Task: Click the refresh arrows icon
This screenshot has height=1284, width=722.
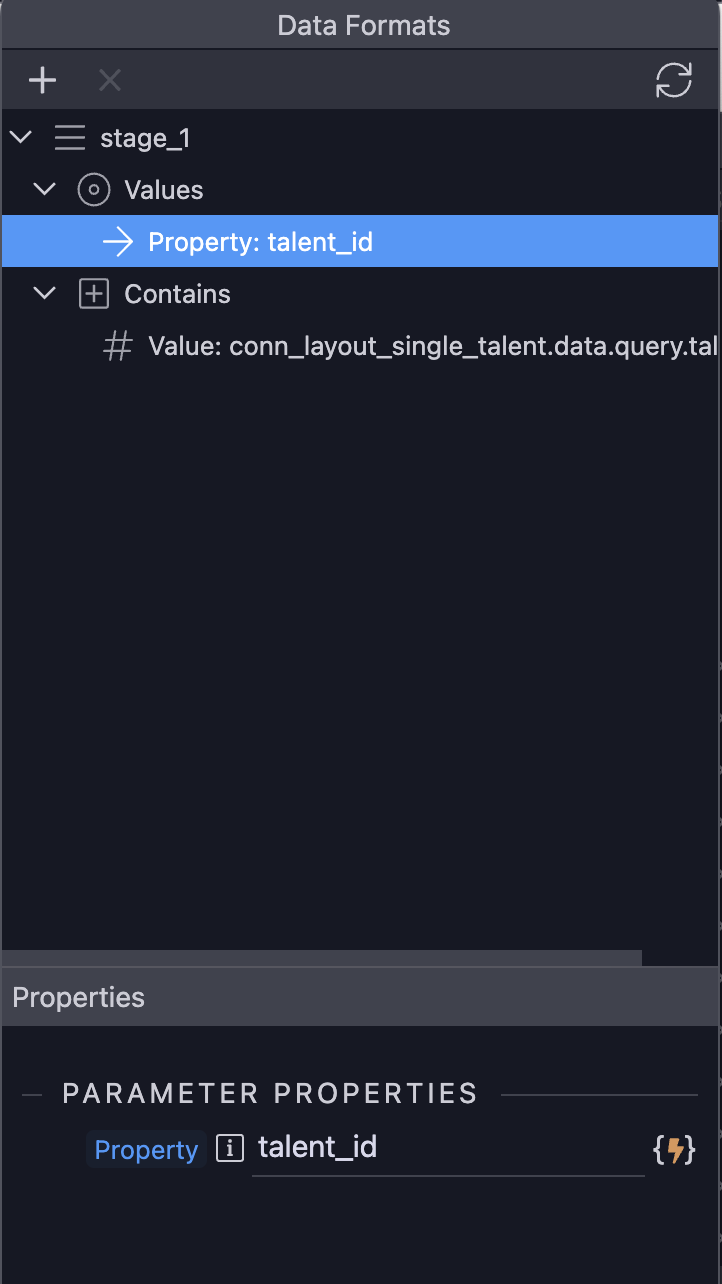Action: [674, 81]
